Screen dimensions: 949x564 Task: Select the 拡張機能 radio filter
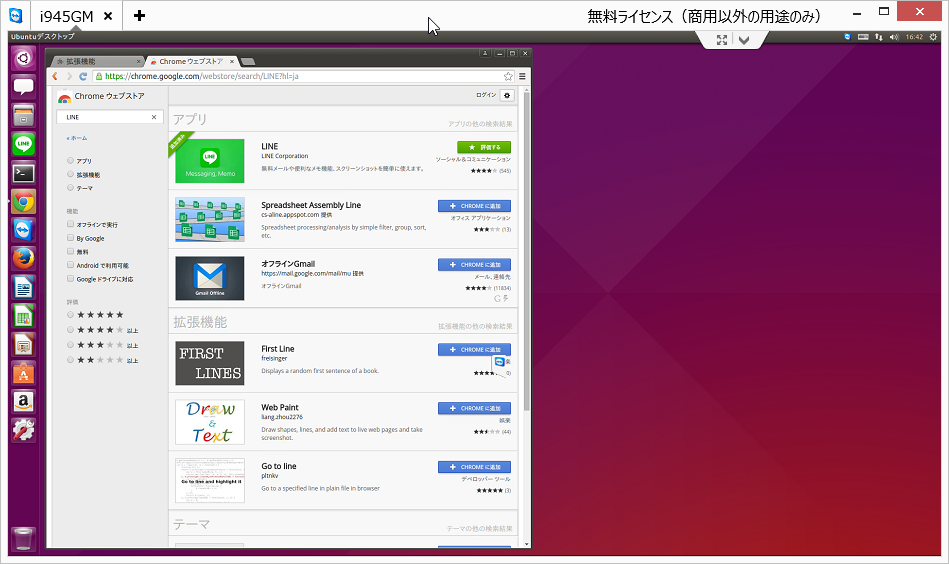tap(70, 174)
